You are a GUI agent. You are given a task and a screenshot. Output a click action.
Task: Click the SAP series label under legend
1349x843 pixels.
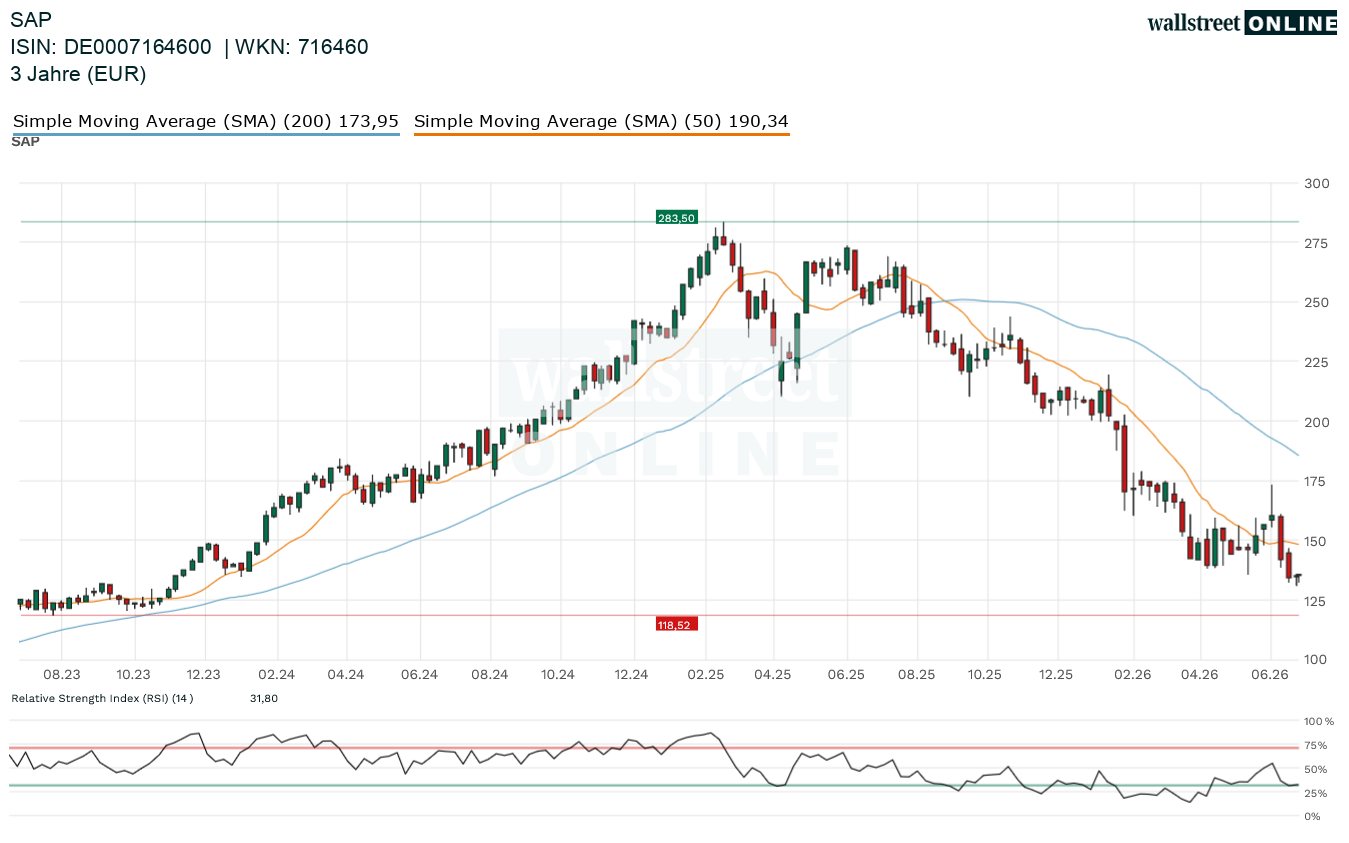click(x=25, y=142)
